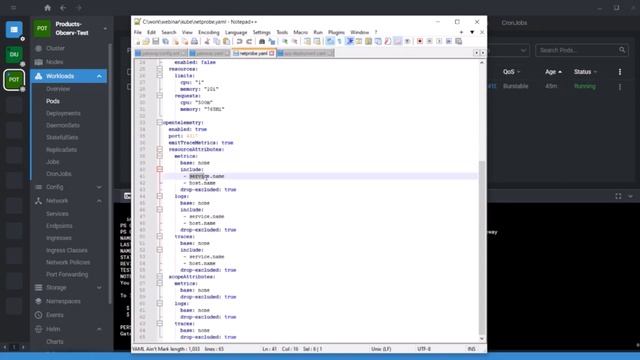Collapse the logs fold marker at line 44
Screen dimensions: 640x360
(x=160, y=196)
